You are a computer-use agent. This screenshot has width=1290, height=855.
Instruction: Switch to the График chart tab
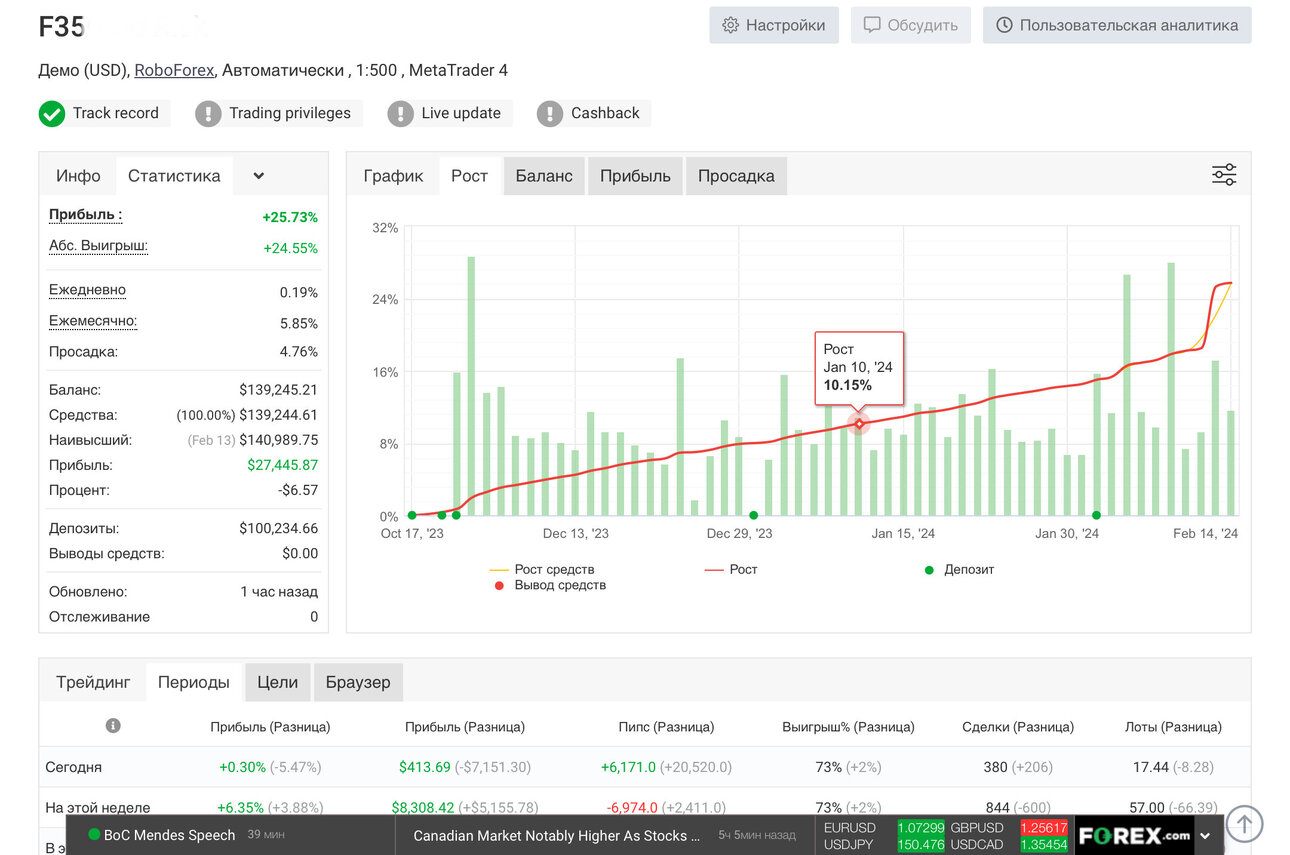click(x=393, y=176)
